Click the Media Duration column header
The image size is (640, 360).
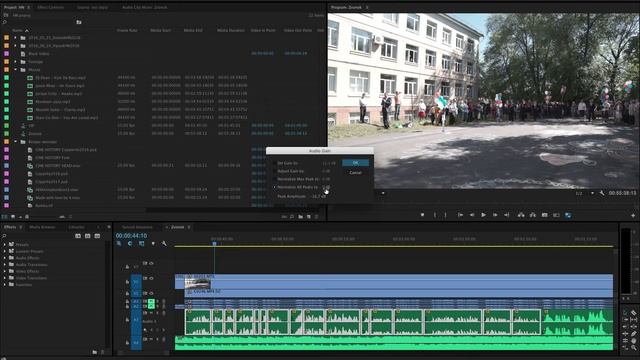(231, 30)
